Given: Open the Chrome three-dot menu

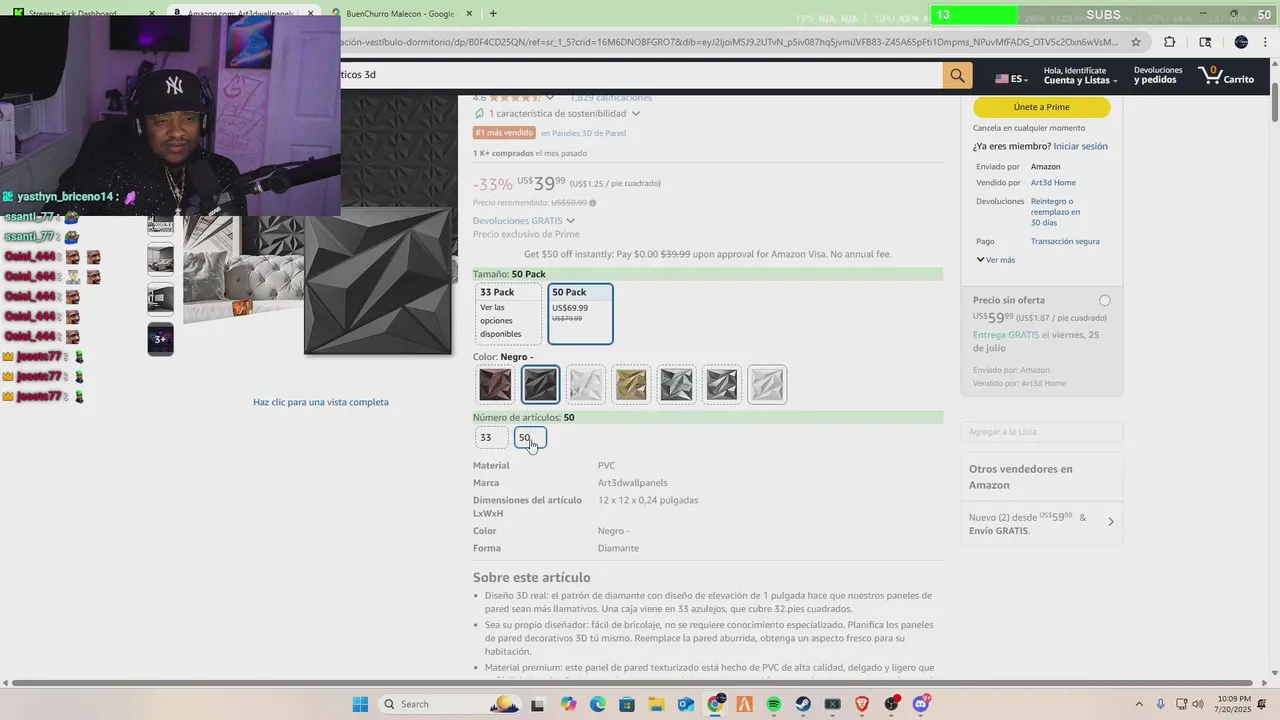Looking at the screenshot, I should click(x=1265, y=42).
